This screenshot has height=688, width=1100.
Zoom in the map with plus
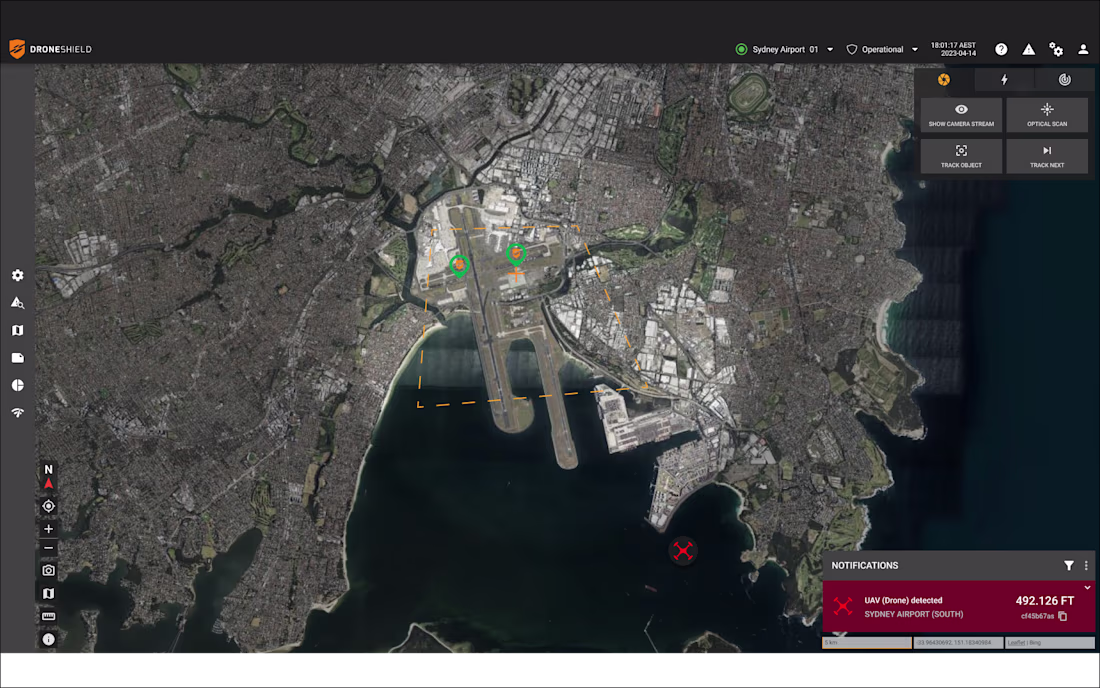point(48,529)
